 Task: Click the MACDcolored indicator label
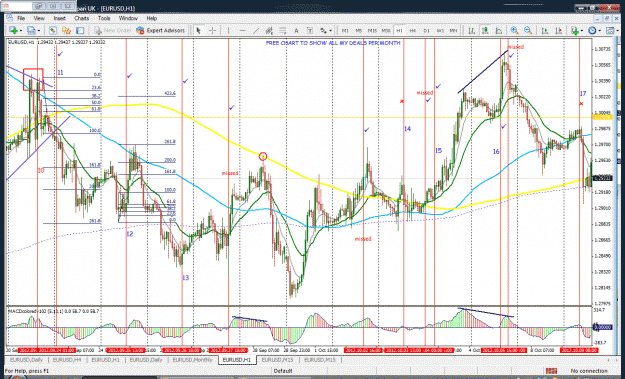(53, 311)
